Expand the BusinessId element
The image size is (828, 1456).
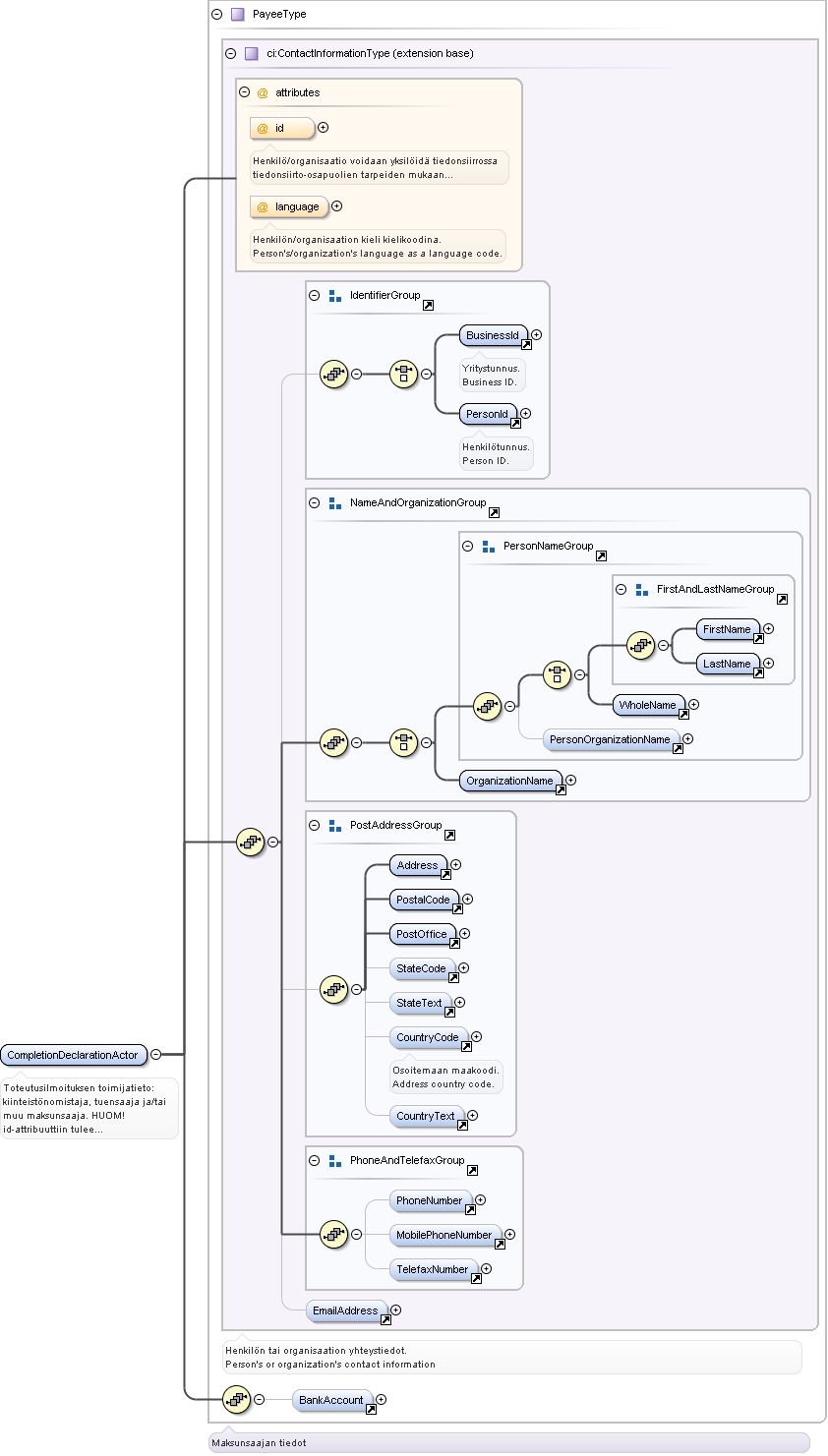tap(537, 335)
